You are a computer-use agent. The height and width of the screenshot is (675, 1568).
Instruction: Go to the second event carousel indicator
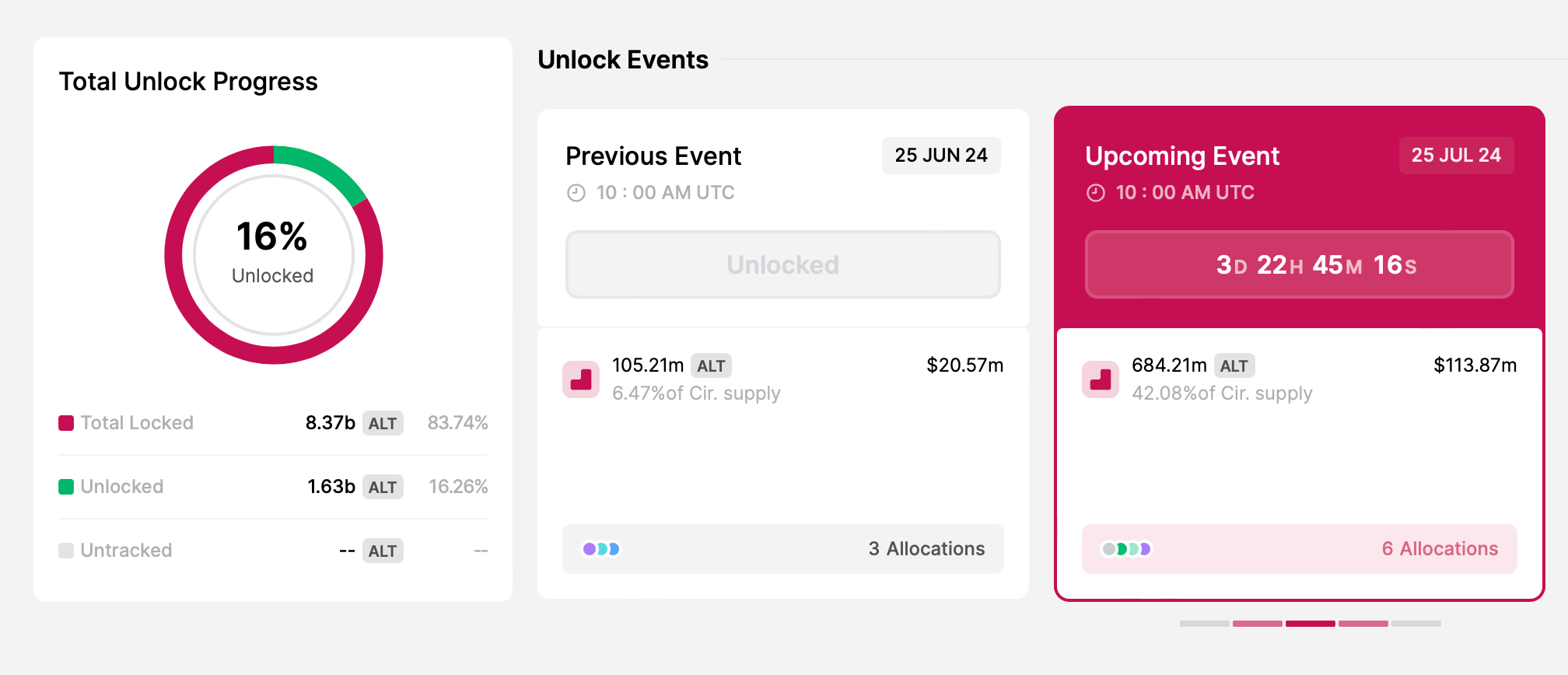coord(1257,624)
